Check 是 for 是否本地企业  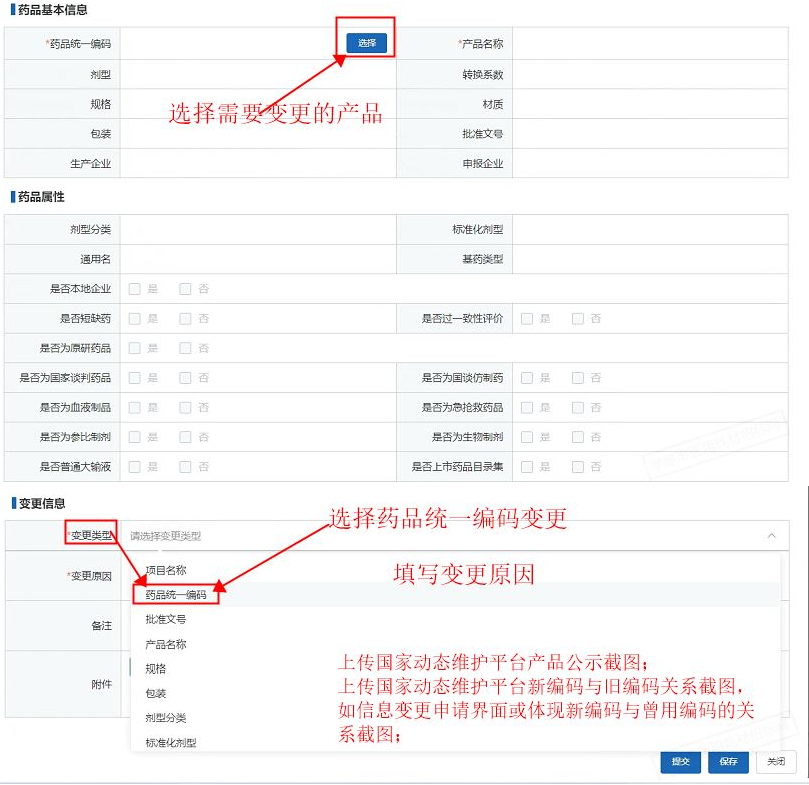(134, 289)
